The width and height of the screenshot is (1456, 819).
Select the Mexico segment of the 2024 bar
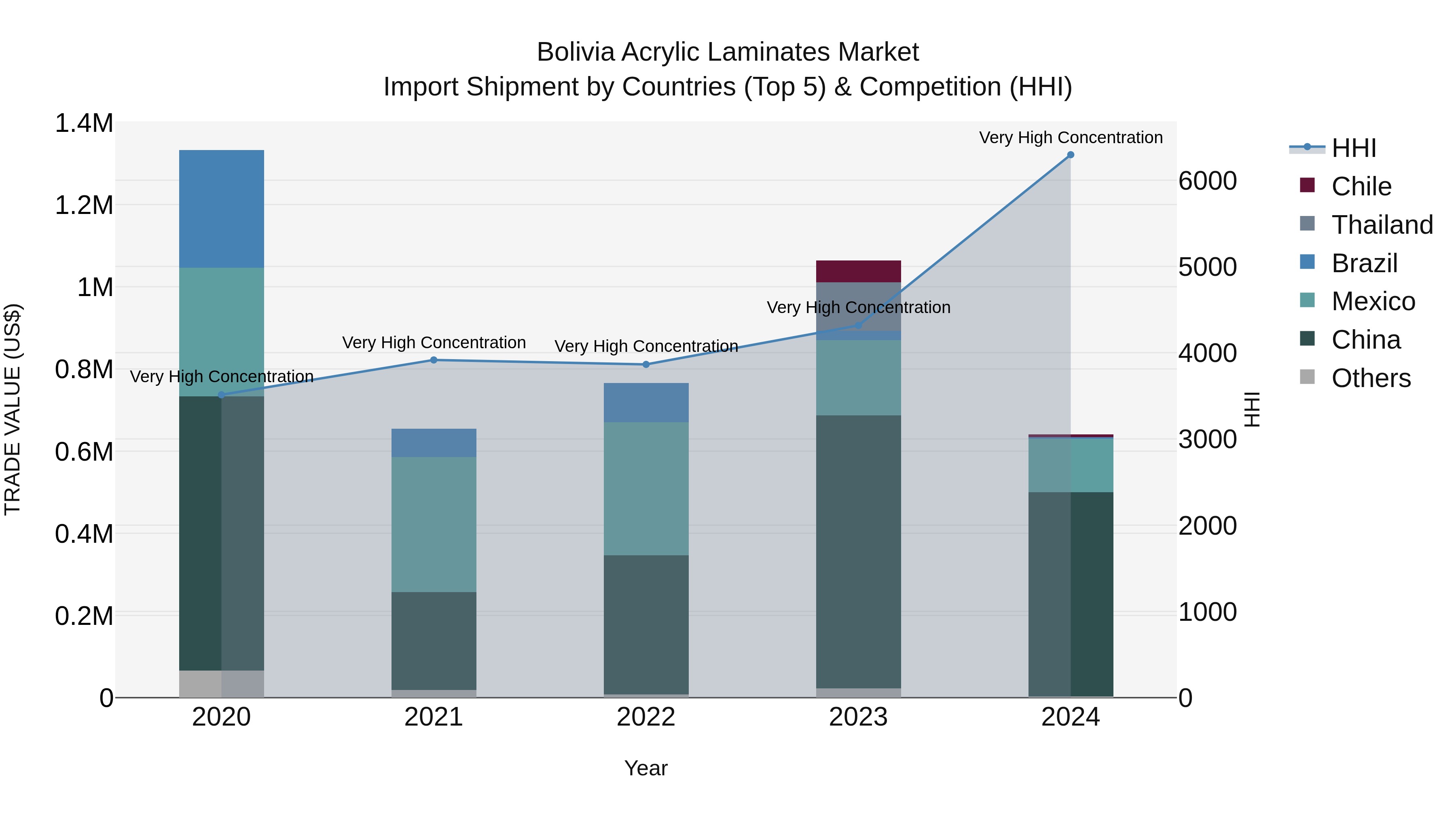coord(1071,466)
